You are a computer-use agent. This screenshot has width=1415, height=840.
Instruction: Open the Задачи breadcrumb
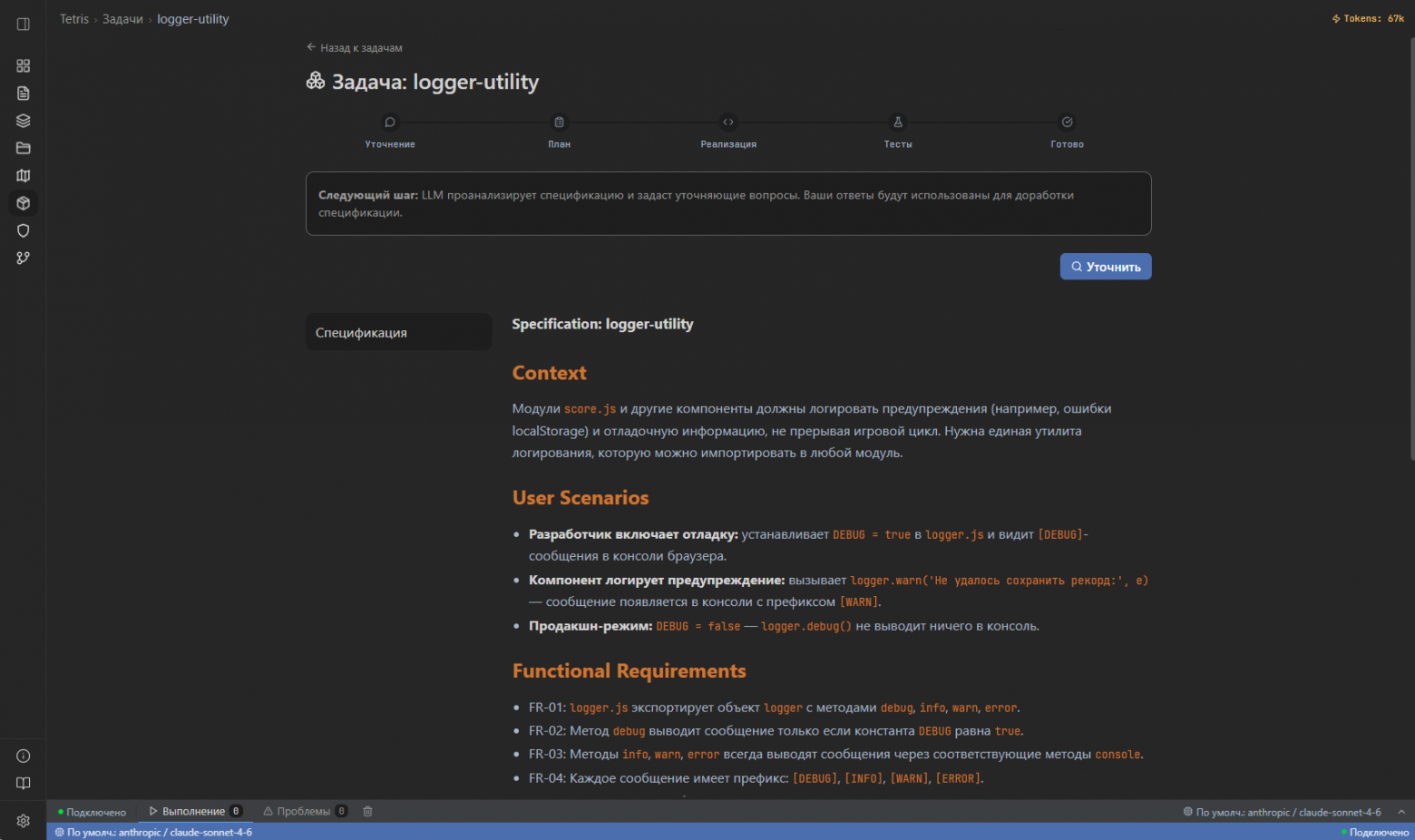pyautogui.click(x=122, y=19)
